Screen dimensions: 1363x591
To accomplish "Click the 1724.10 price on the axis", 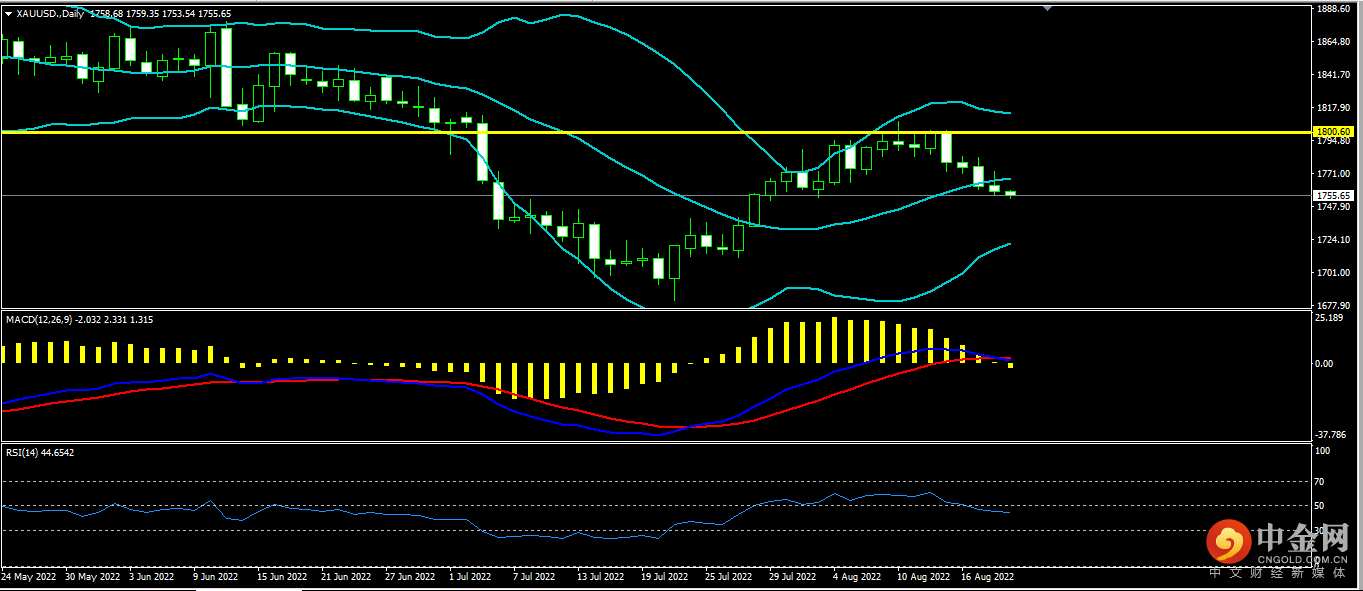I will [1335, 240].
